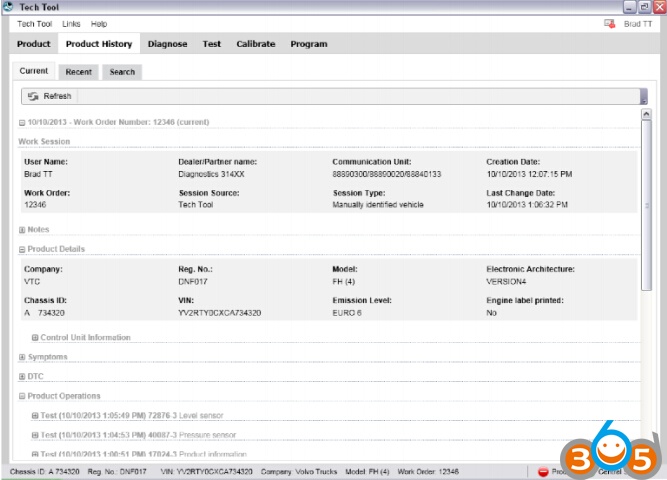The height and width of the screenshot is (480, 667).
Task: Click the connection status icon beside Brad TT
Action: pos(610,24)
